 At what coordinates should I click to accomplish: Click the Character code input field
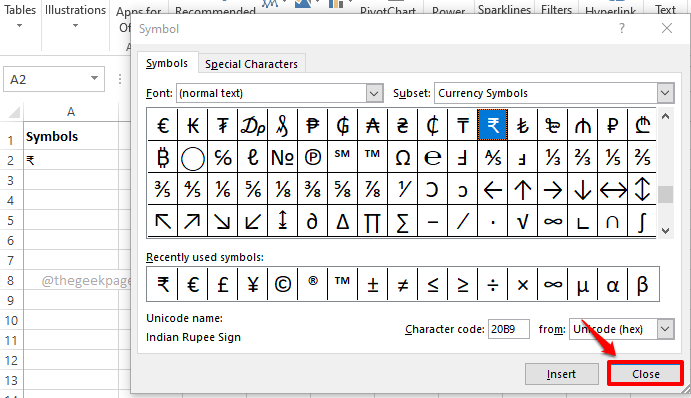(x=509, y=329)
